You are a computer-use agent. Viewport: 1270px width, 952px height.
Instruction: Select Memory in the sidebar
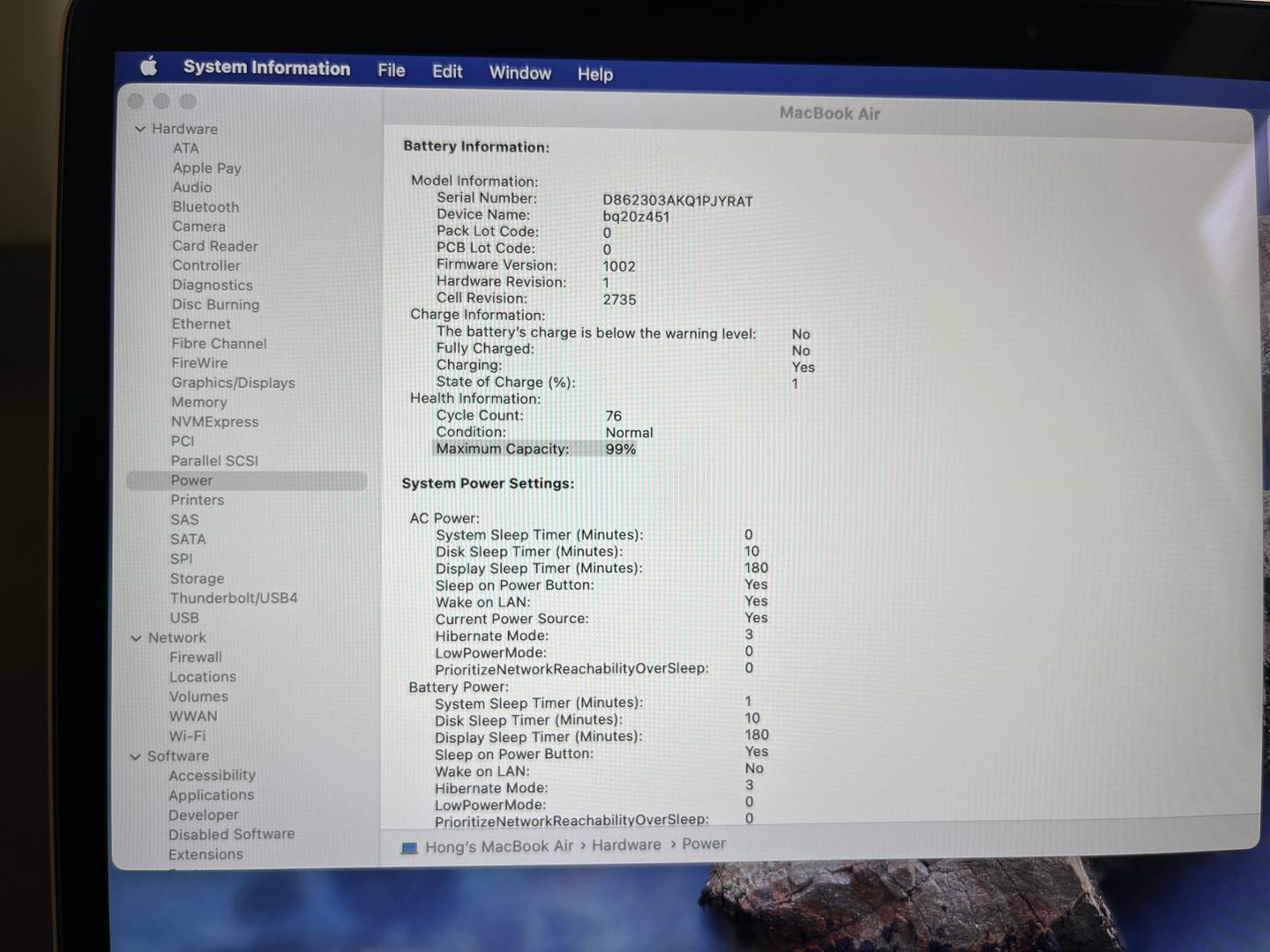(x=199, y=402)
